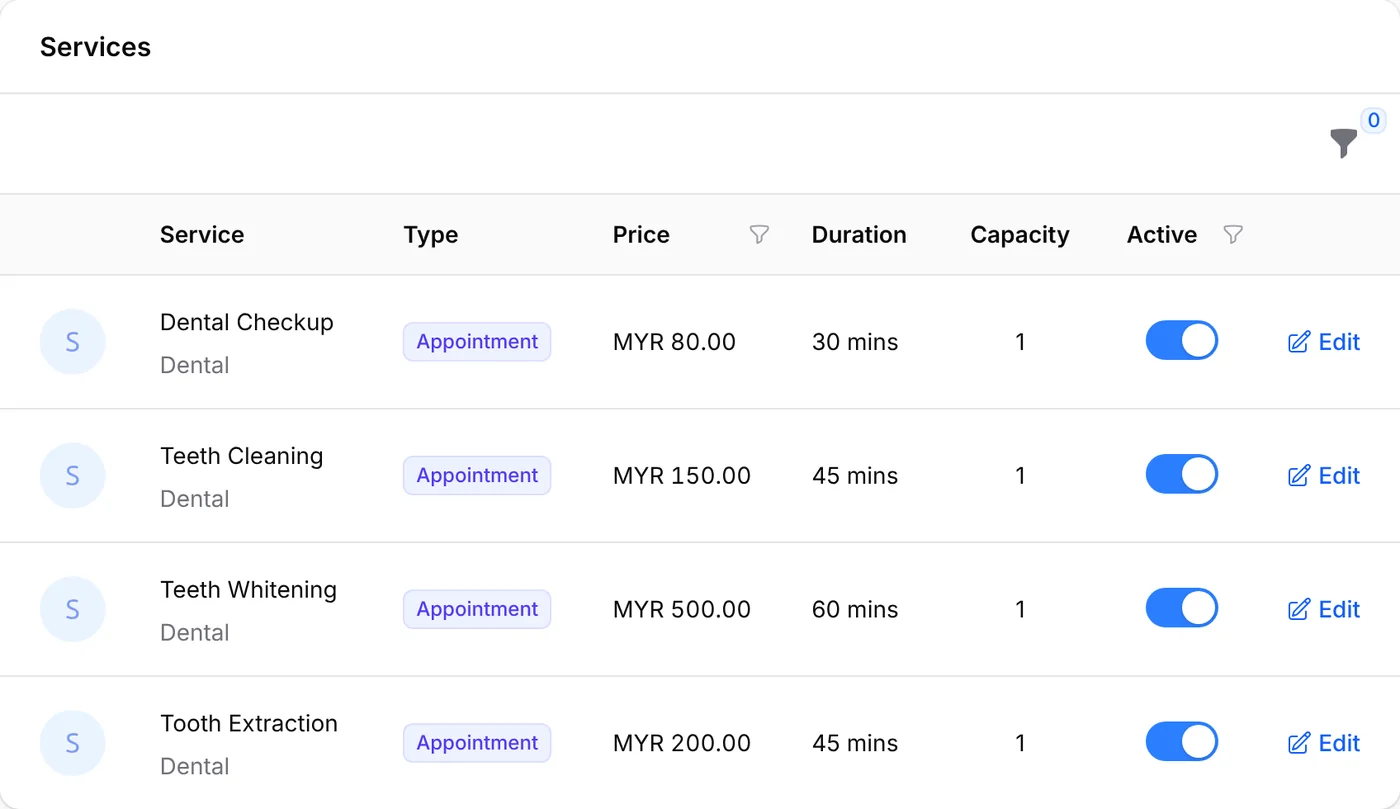Image resolution: width=1400 pixels, height=809 pixels.
Task: Click the Appointment tag for Teeth Cleaning
Action: click(x=477, y=476)
